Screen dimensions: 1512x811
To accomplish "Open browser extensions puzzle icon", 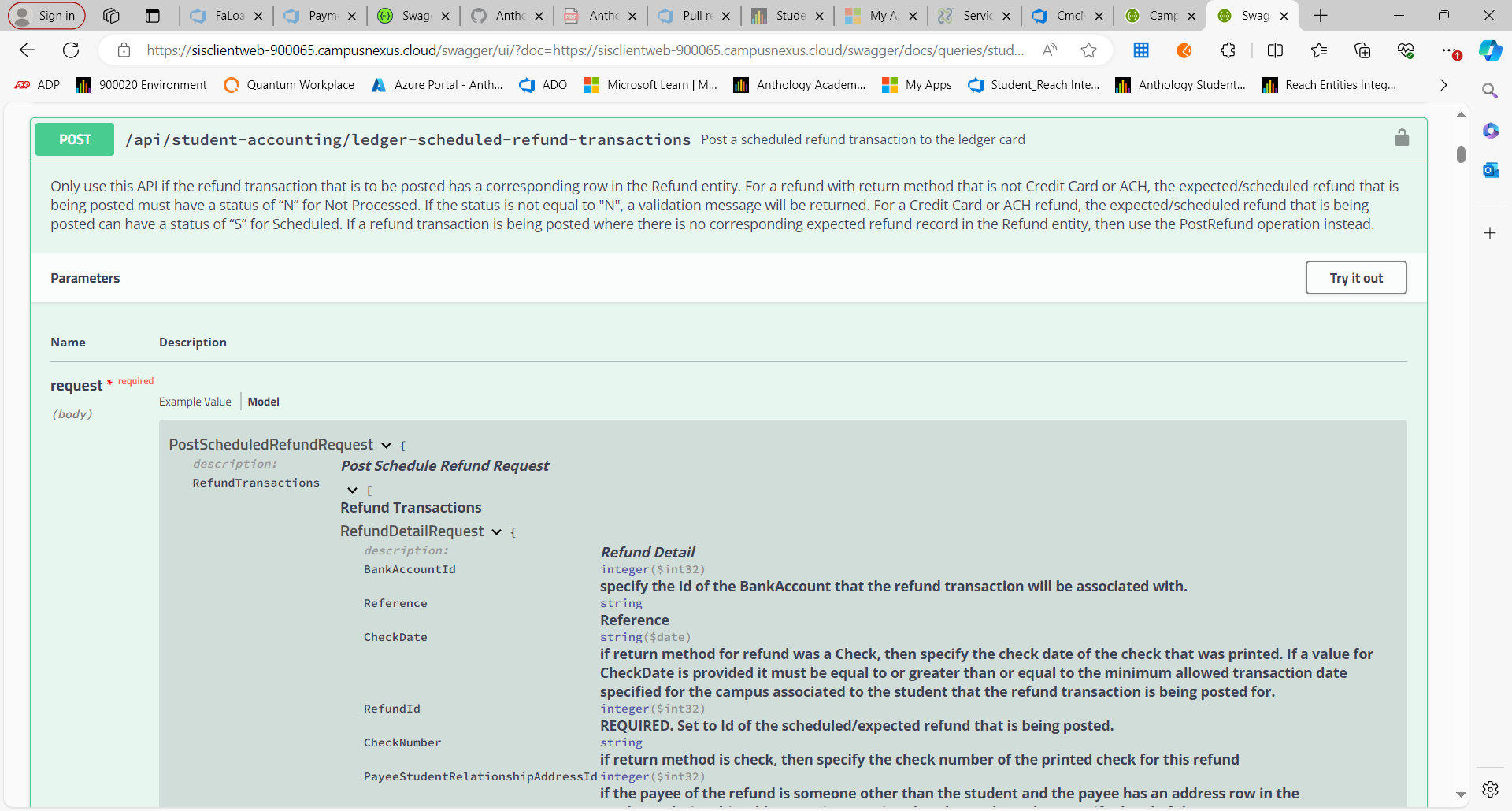I will (1228, 50).
